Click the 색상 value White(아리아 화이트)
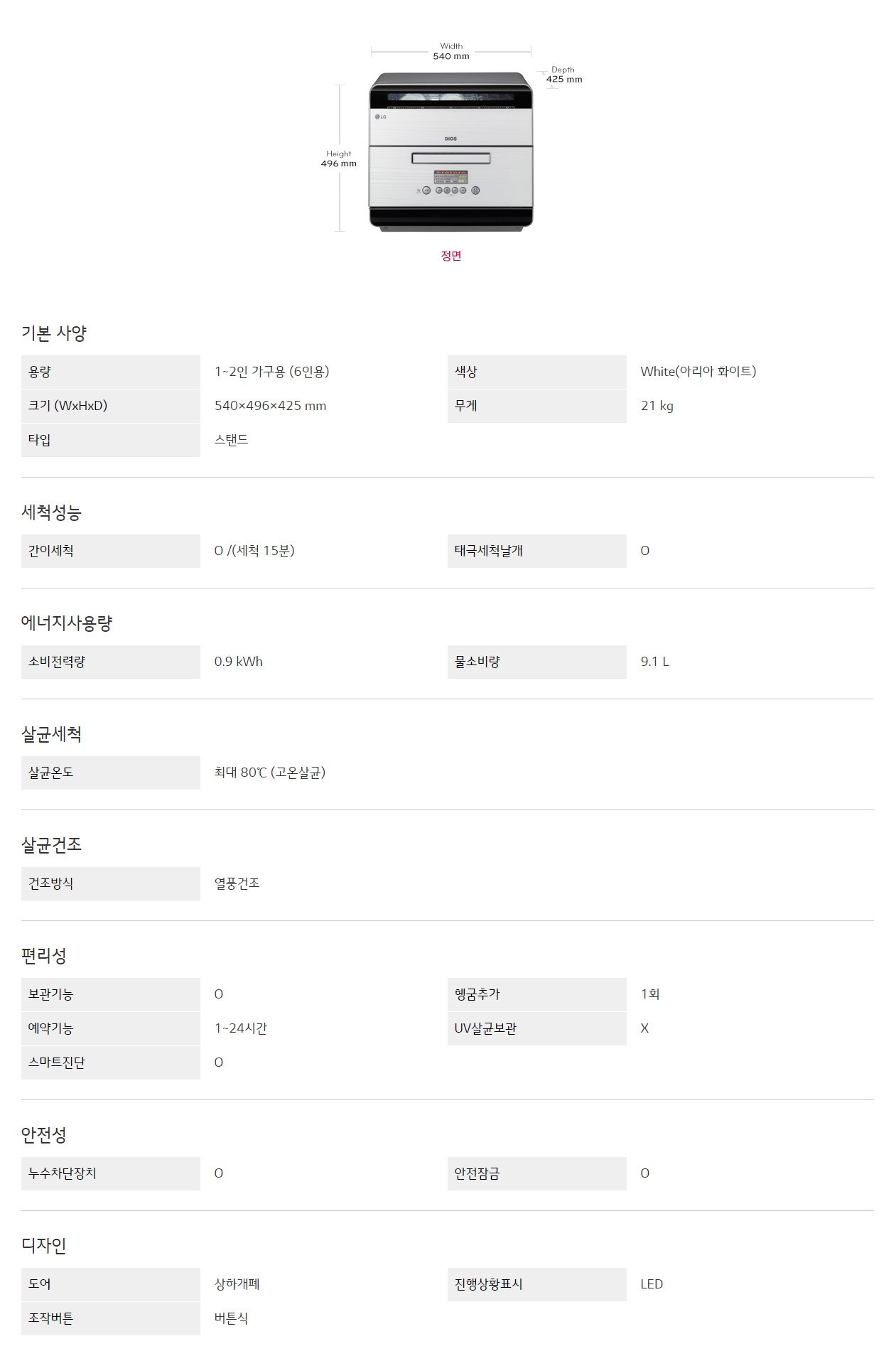This screenshot has height=1356, width=896. click(698, 372)
